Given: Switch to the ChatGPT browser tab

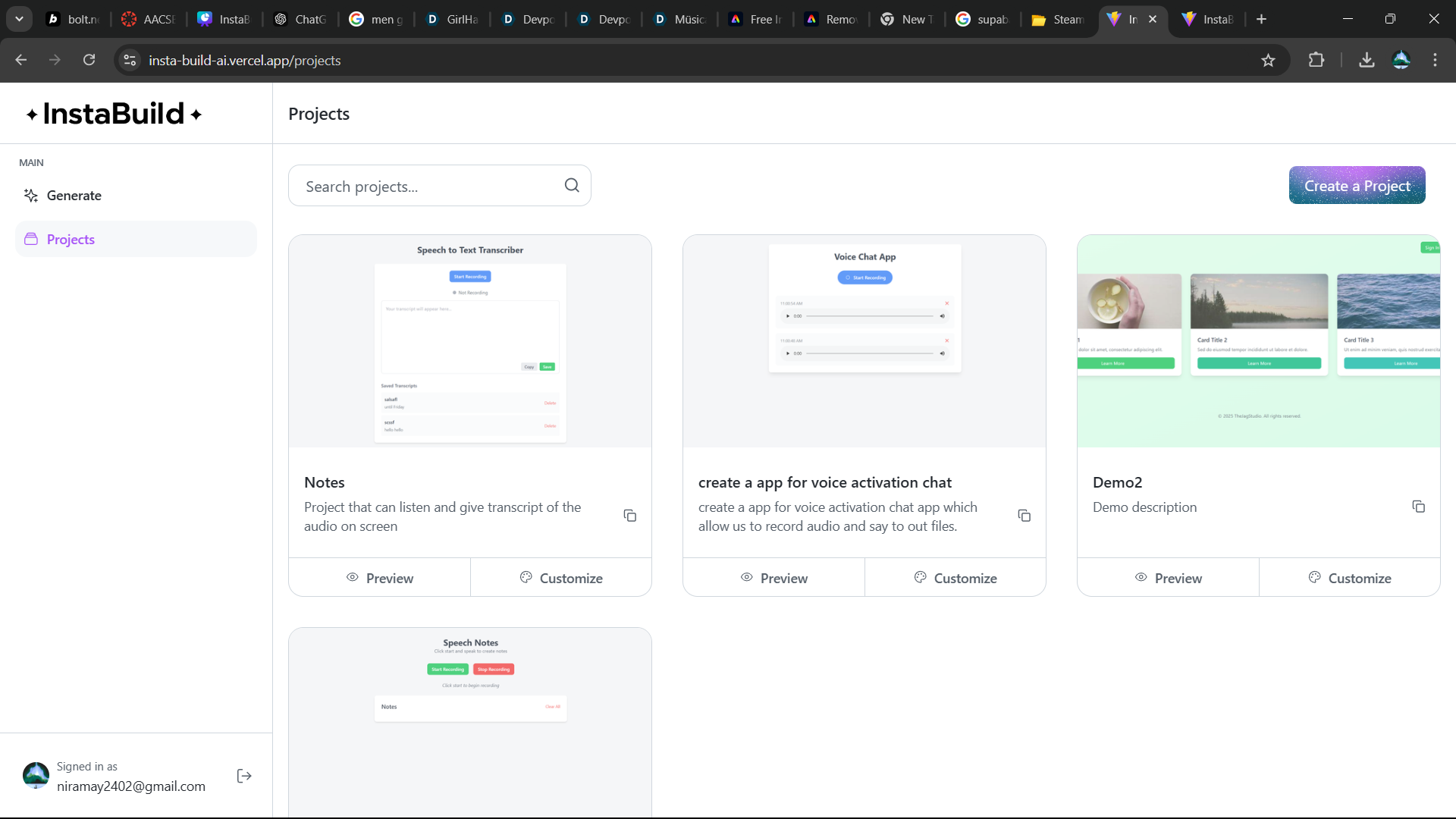Looking at the screenshot, I should (300, 19).
